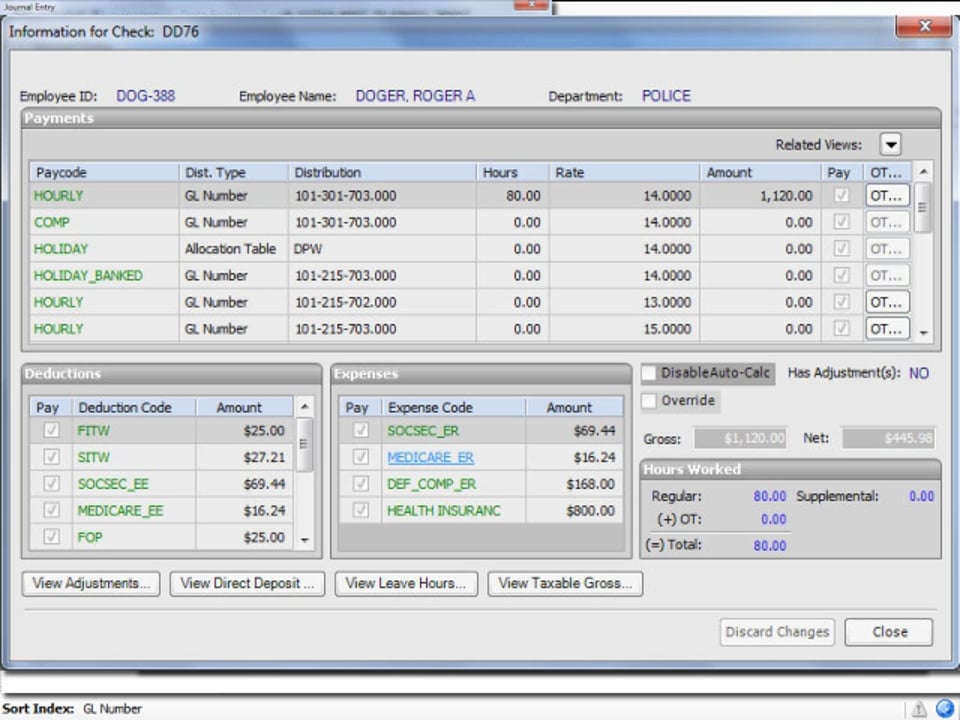Open OT details for first HOURLY row
Image resolution: width=960 pixels, height=720 pixels.
(887, 196)
